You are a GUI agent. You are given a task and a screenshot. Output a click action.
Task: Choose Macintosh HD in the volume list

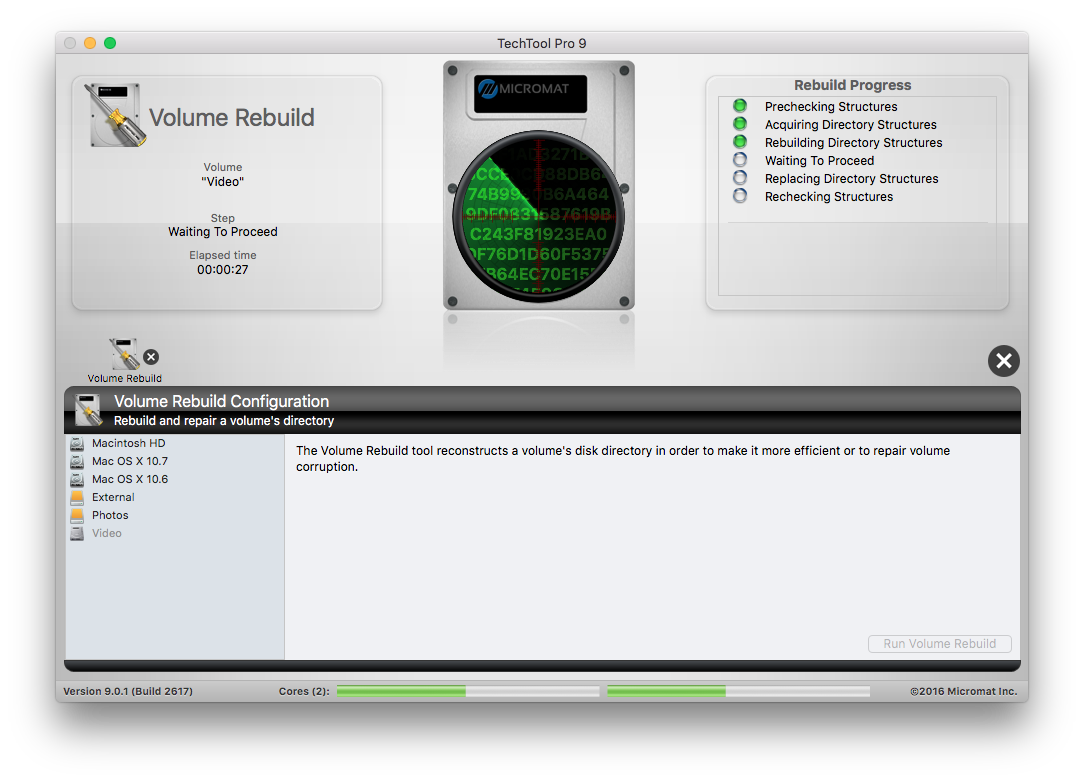point(129,443)
